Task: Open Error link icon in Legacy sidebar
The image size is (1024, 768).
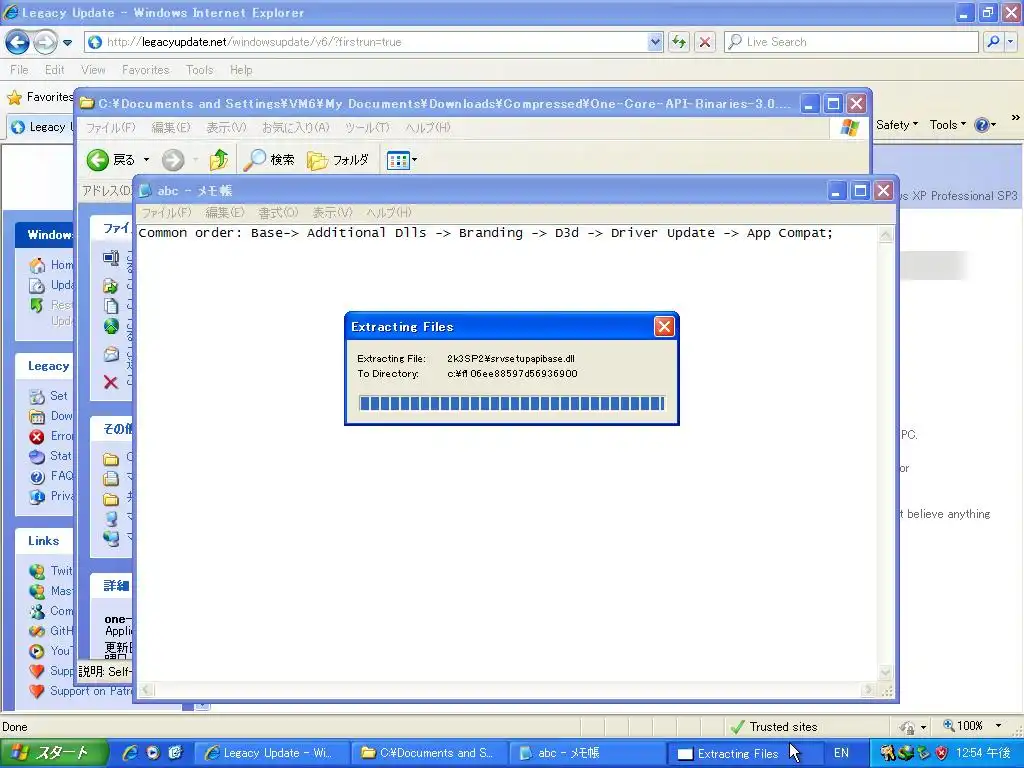Action: pos(37,436)
